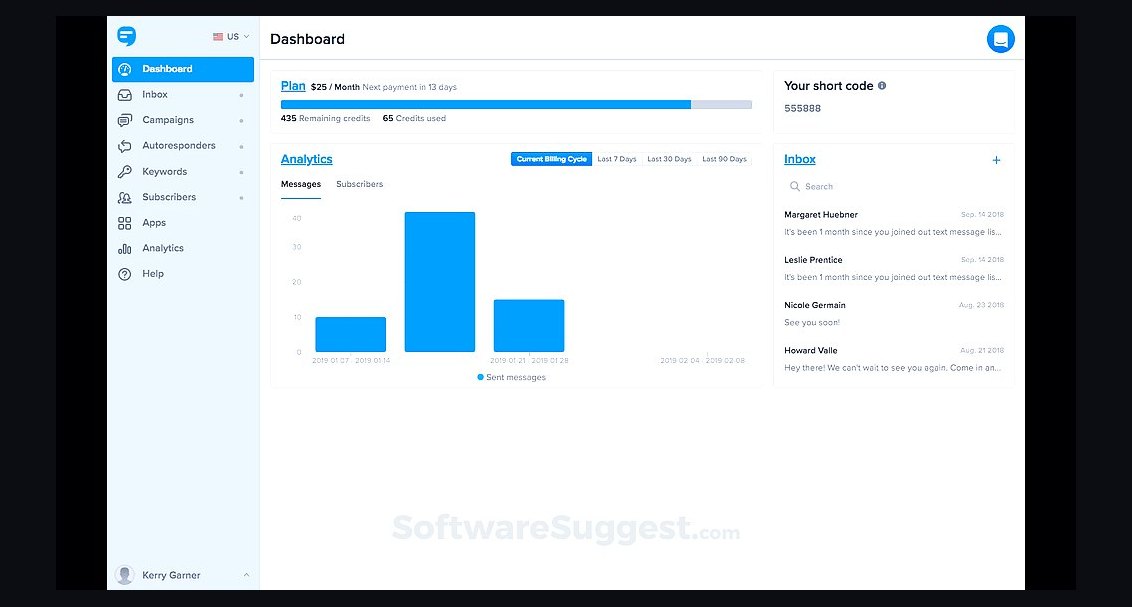The height and width of the screenshot is (607, 1132).
Task: Click the short code 555888
Action: (803, 109)
